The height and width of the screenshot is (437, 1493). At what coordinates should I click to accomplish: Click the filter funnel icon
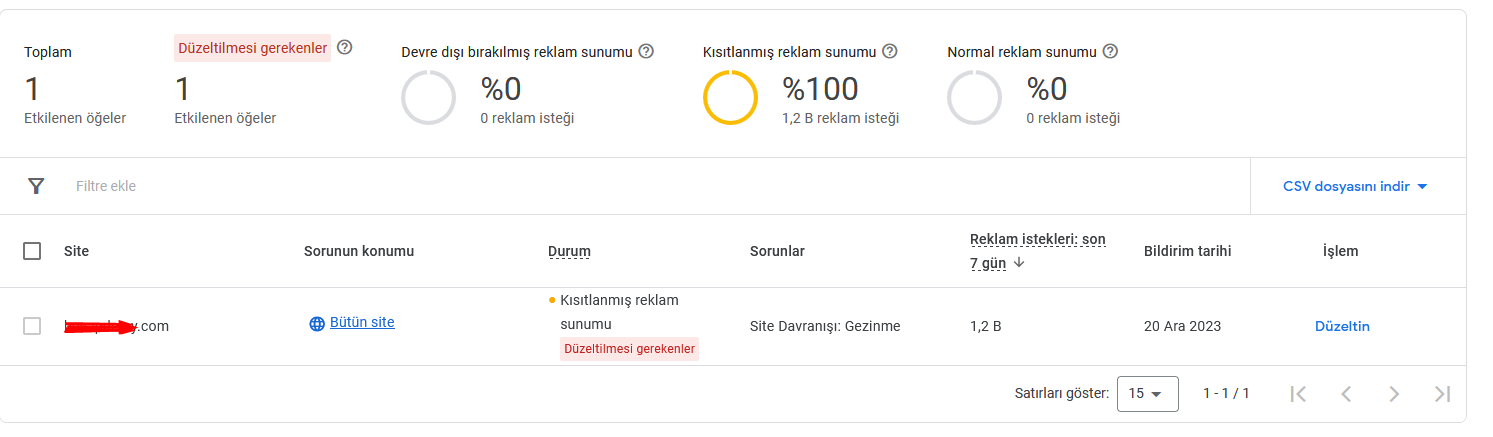37,186
